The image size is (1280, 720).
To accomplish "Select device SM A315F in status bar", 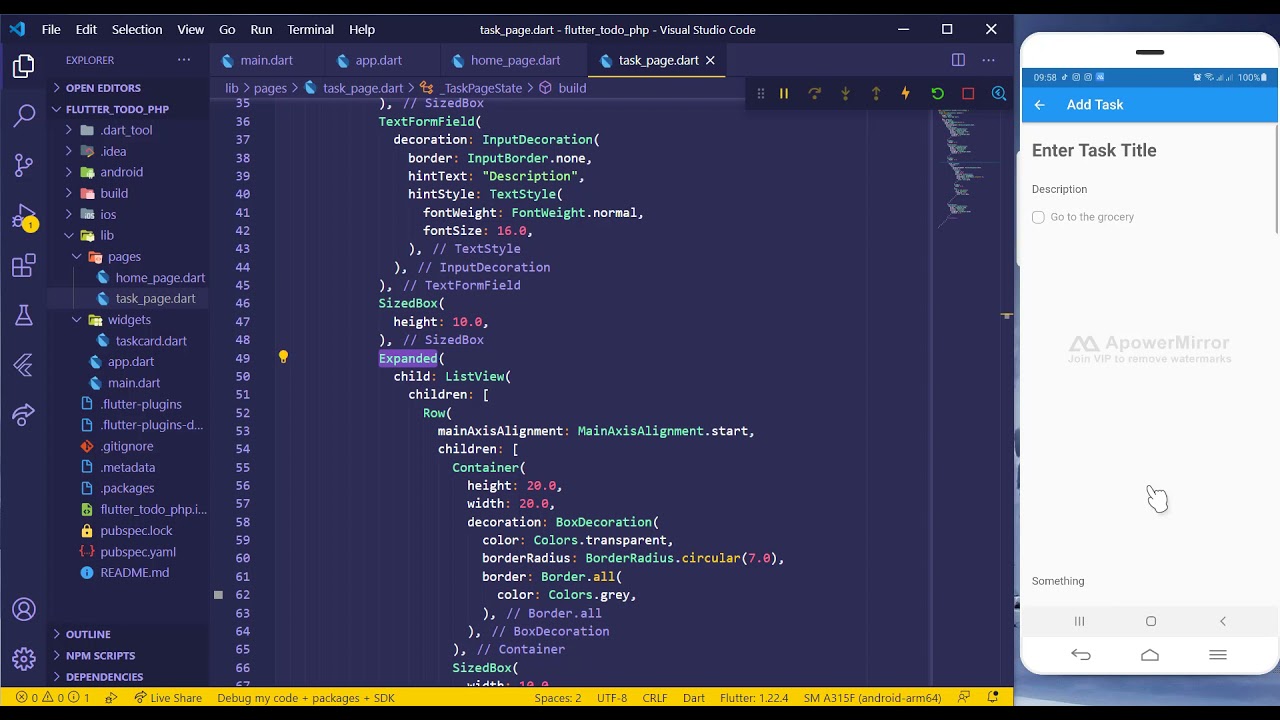I will point(872,697).
